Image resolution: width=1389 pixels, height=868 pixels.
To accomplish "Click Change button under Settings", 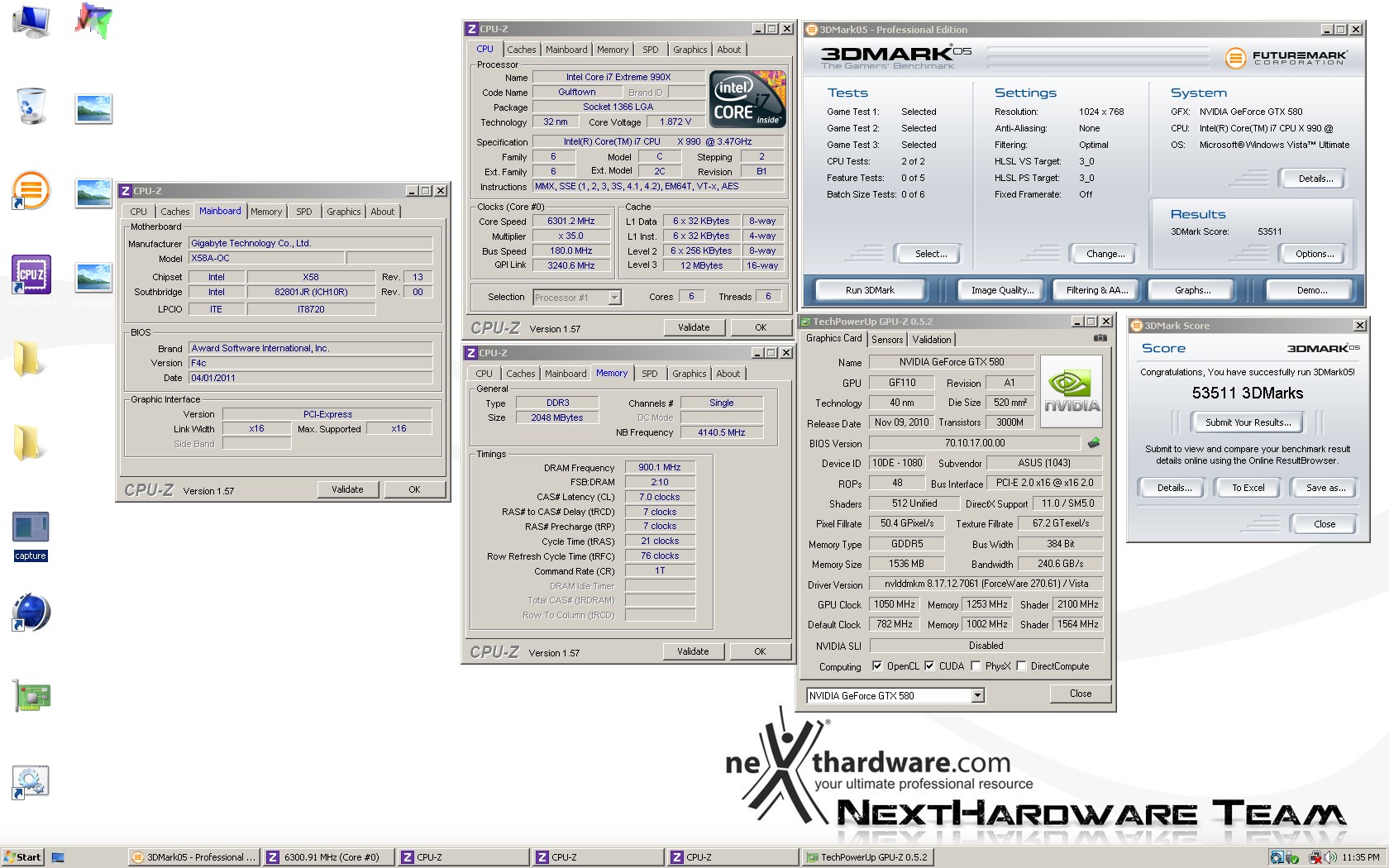I will point(1105,254).
